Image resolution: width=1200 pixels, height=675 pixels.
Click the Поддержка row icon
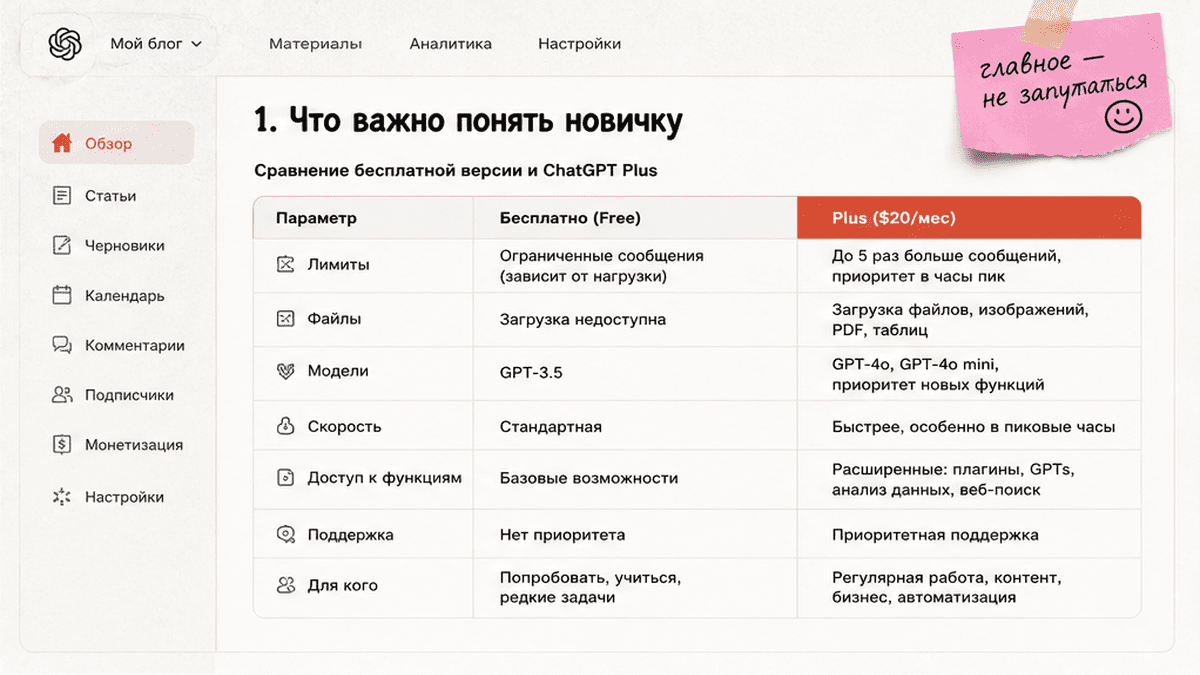(x=286, y=535)
